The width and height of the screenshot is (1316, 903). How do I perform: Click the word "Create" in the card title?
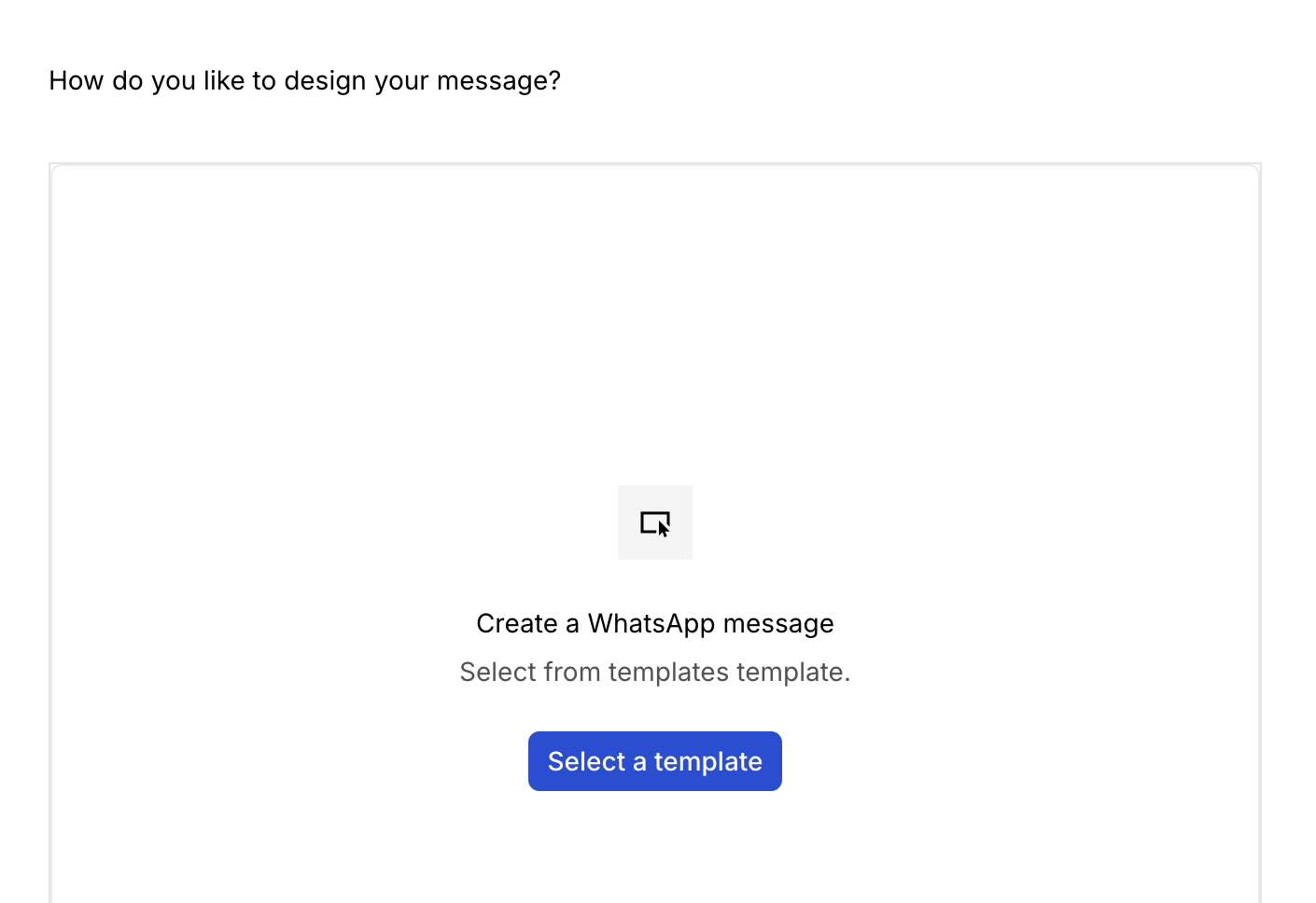pyautogui.click(x=516, y=623)
